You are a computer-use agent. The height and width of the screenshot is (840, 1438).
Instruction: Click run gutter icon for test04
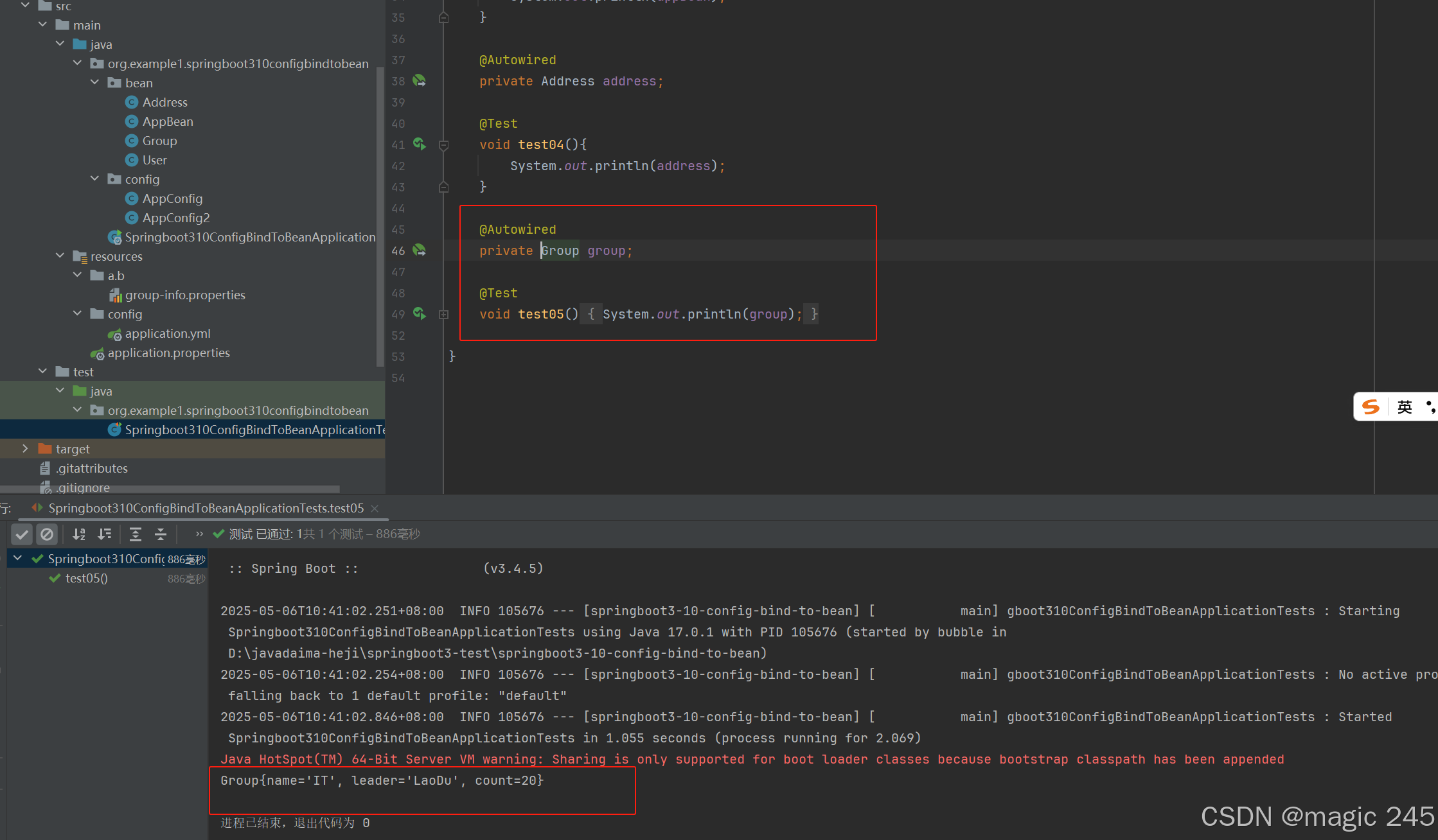420,144
